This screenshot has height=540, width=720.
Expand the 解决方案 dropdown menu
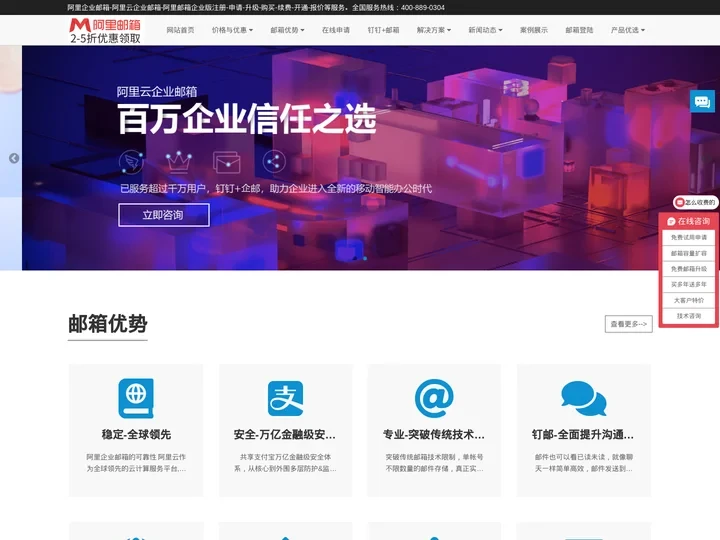click(434, 30)
